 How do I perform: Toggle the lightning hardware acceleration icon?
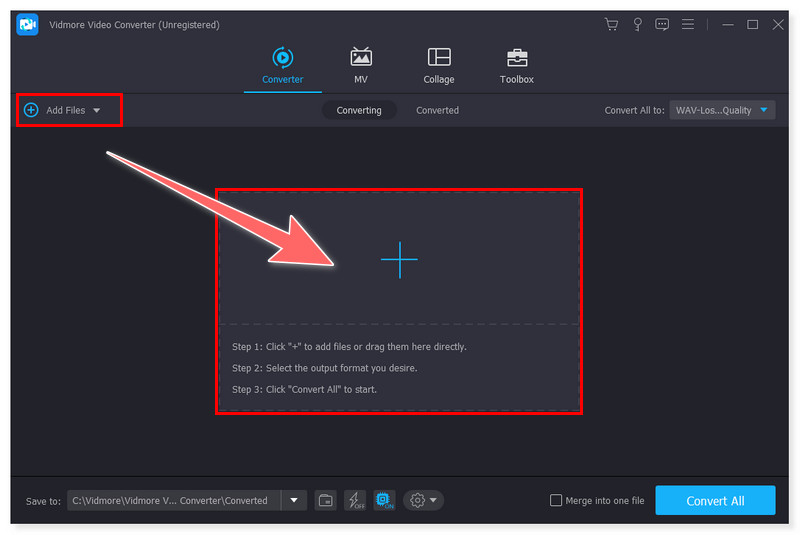coord(354,500)
